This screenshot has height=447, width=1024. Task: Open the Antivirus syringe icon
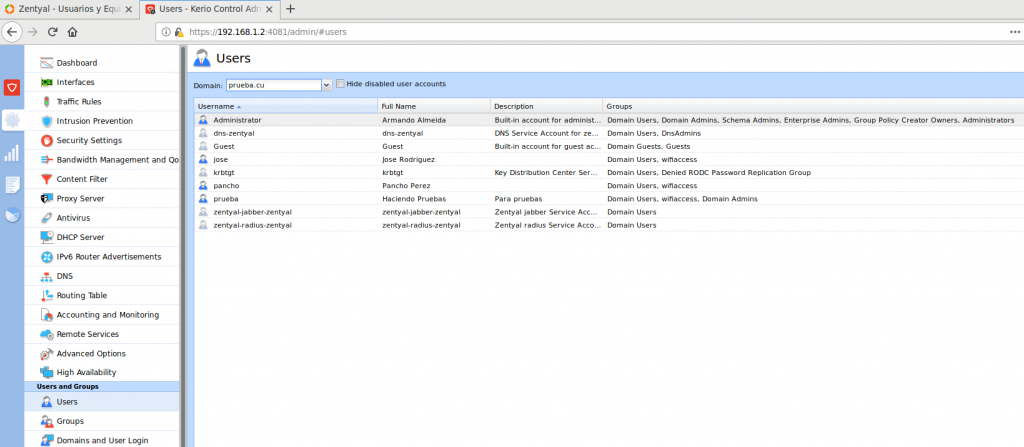point(46,218)
